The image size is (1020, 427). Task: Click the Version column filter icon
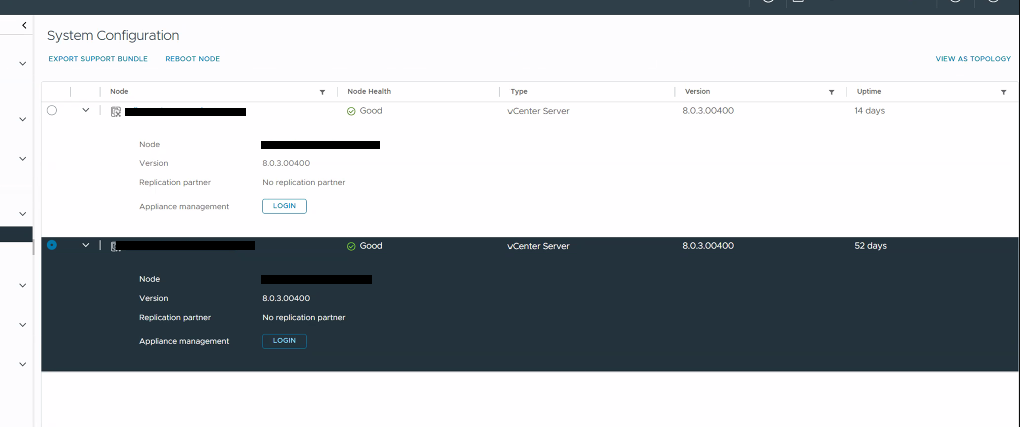[x=831, y=92]
